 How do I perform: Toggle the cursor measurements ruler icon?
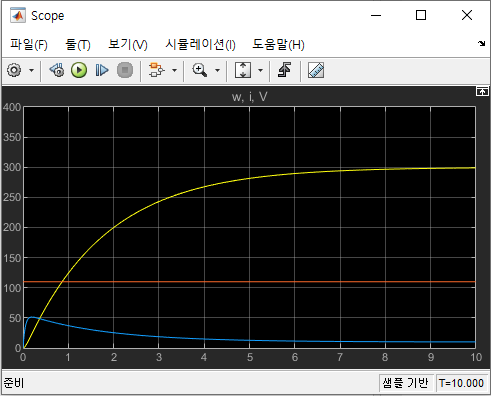(x=316, y=70)
